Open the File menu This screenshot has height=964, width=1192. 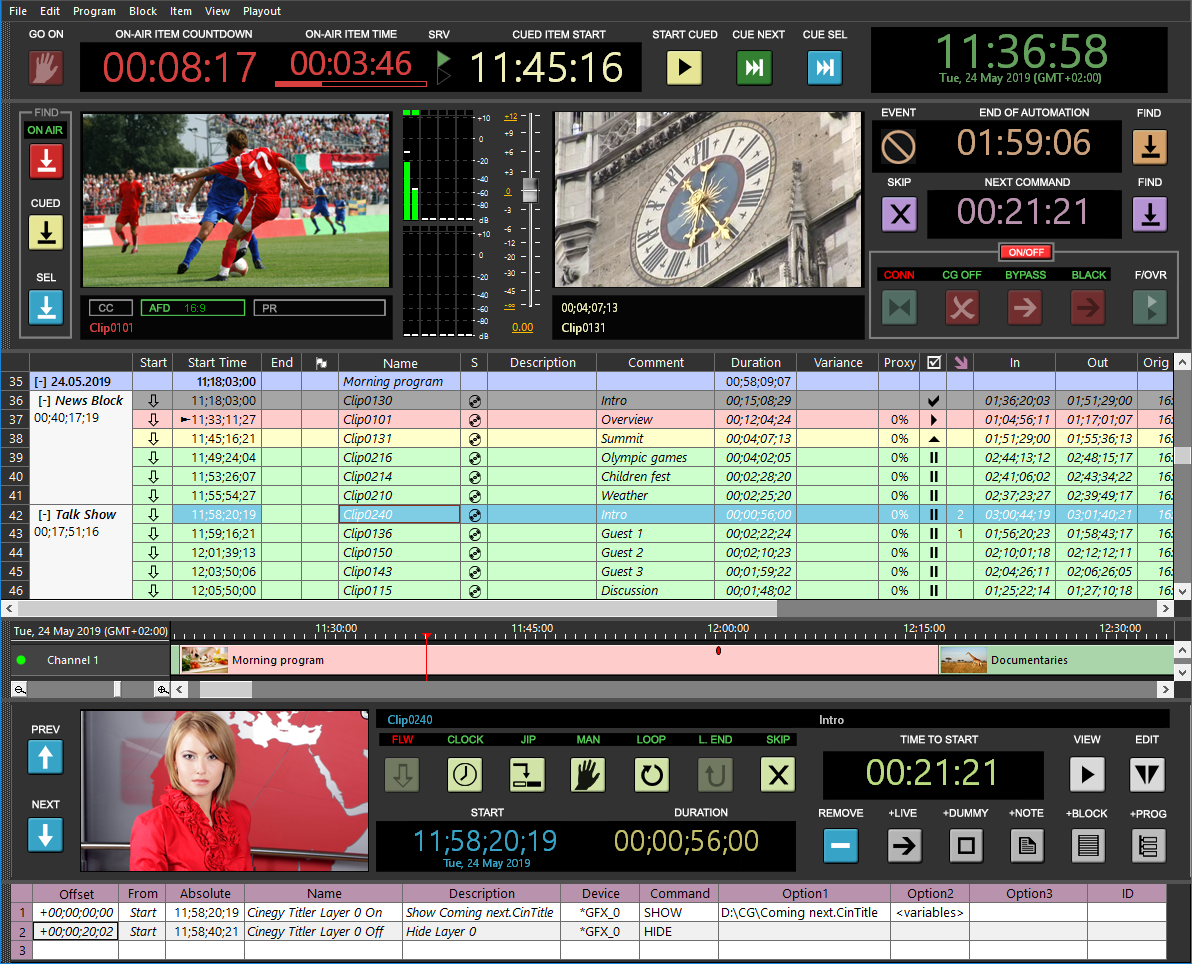[x=17, y=11]
